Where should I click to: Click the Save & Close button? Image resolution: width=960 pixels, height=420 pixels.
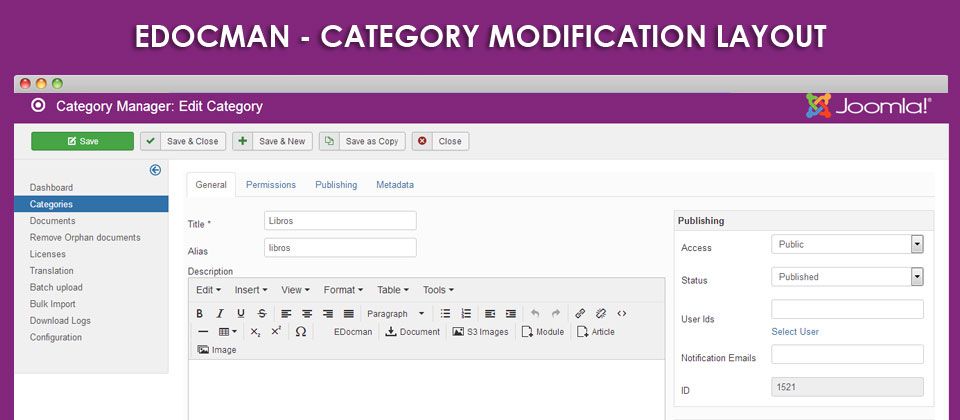tap(183, 141)
